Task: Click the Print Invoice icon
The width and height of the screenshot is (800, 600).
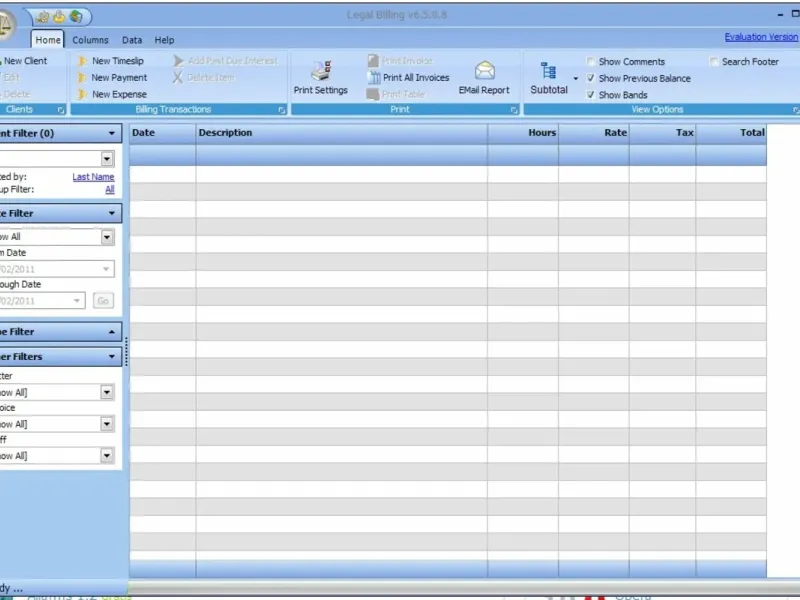Action: (373, 61)
